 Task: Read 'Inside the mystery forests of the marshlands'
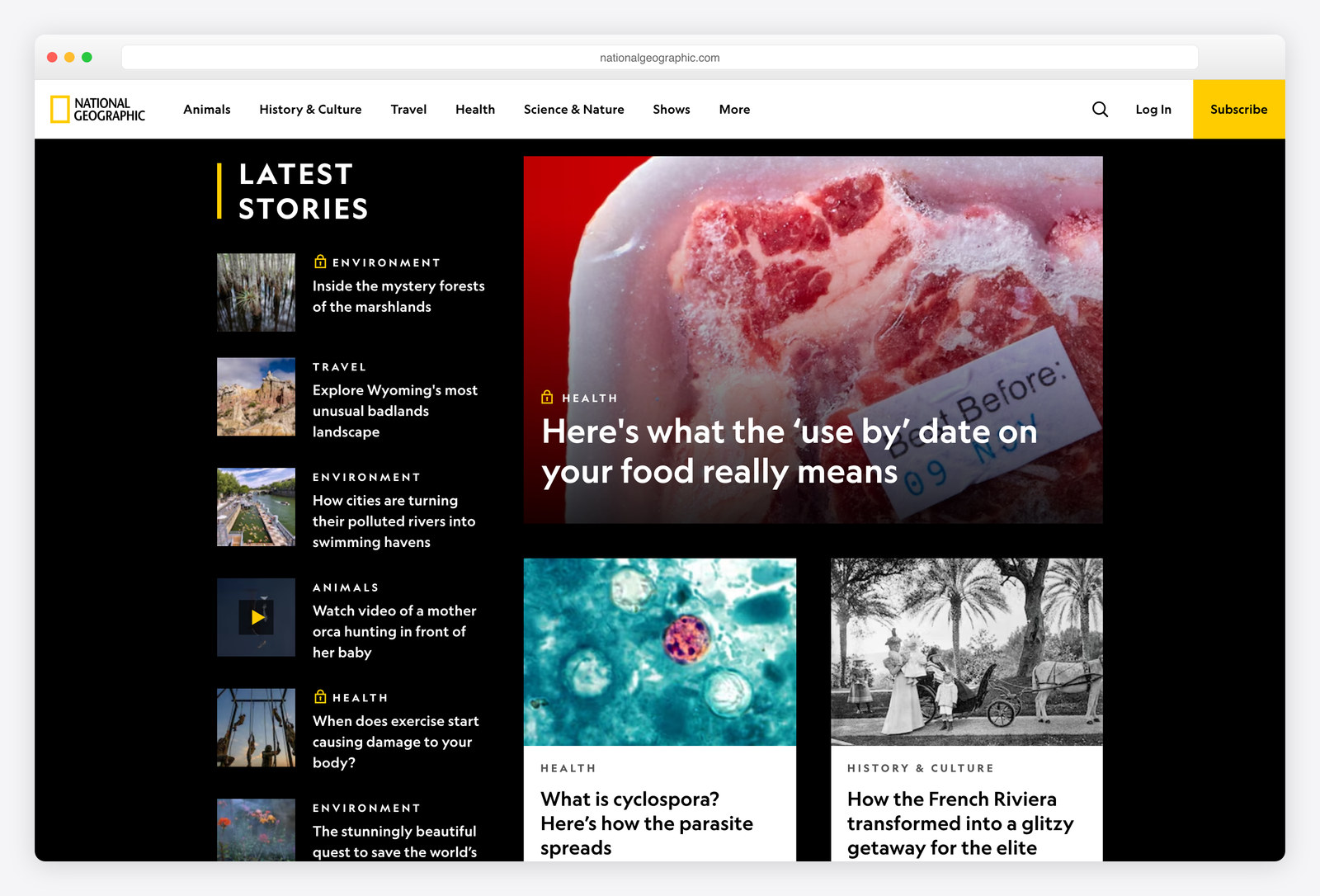click(398, 296)
